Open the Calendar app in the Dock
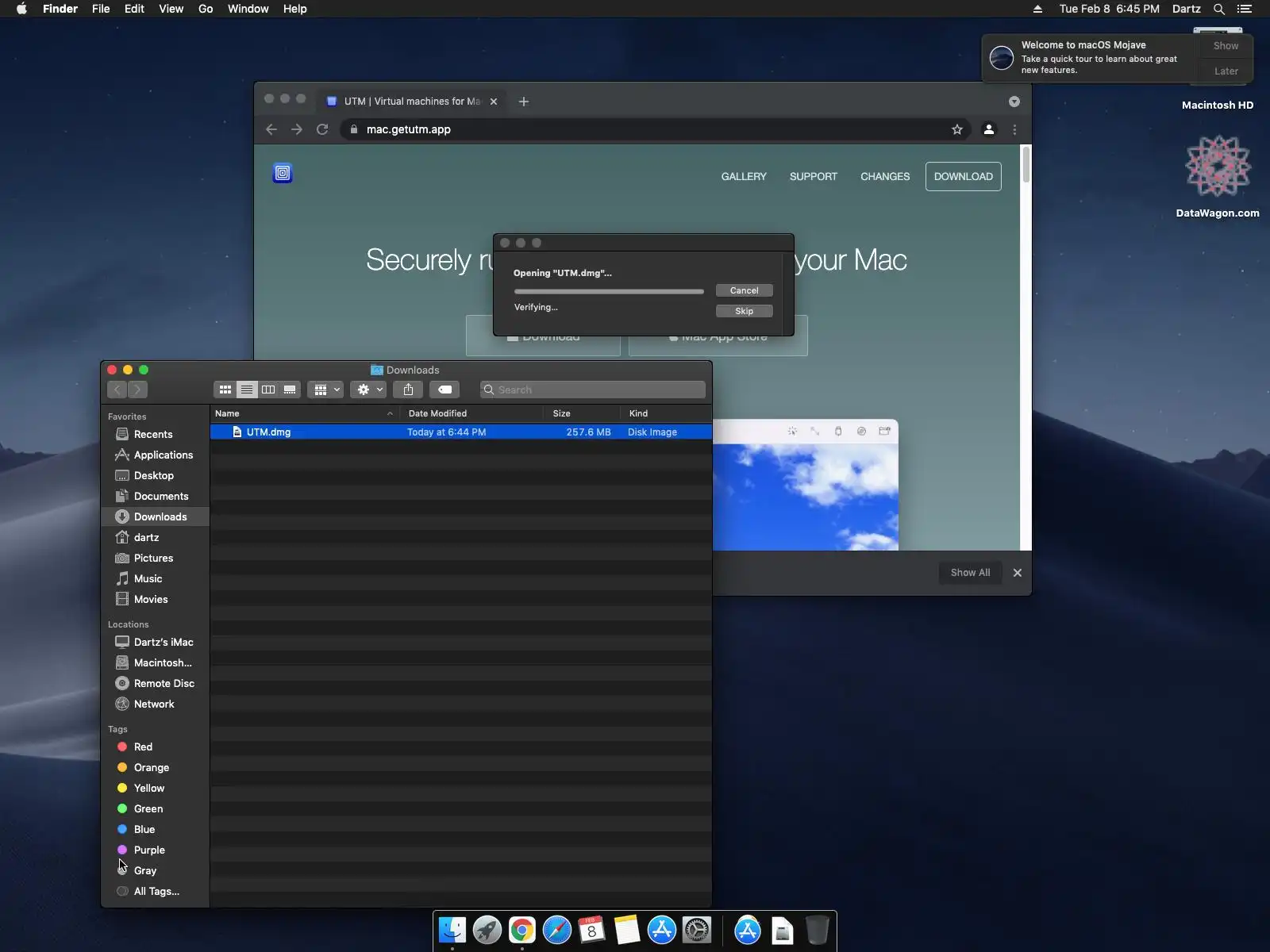Viewport: 1270px width, 952px height. click(x=592, y=930)
